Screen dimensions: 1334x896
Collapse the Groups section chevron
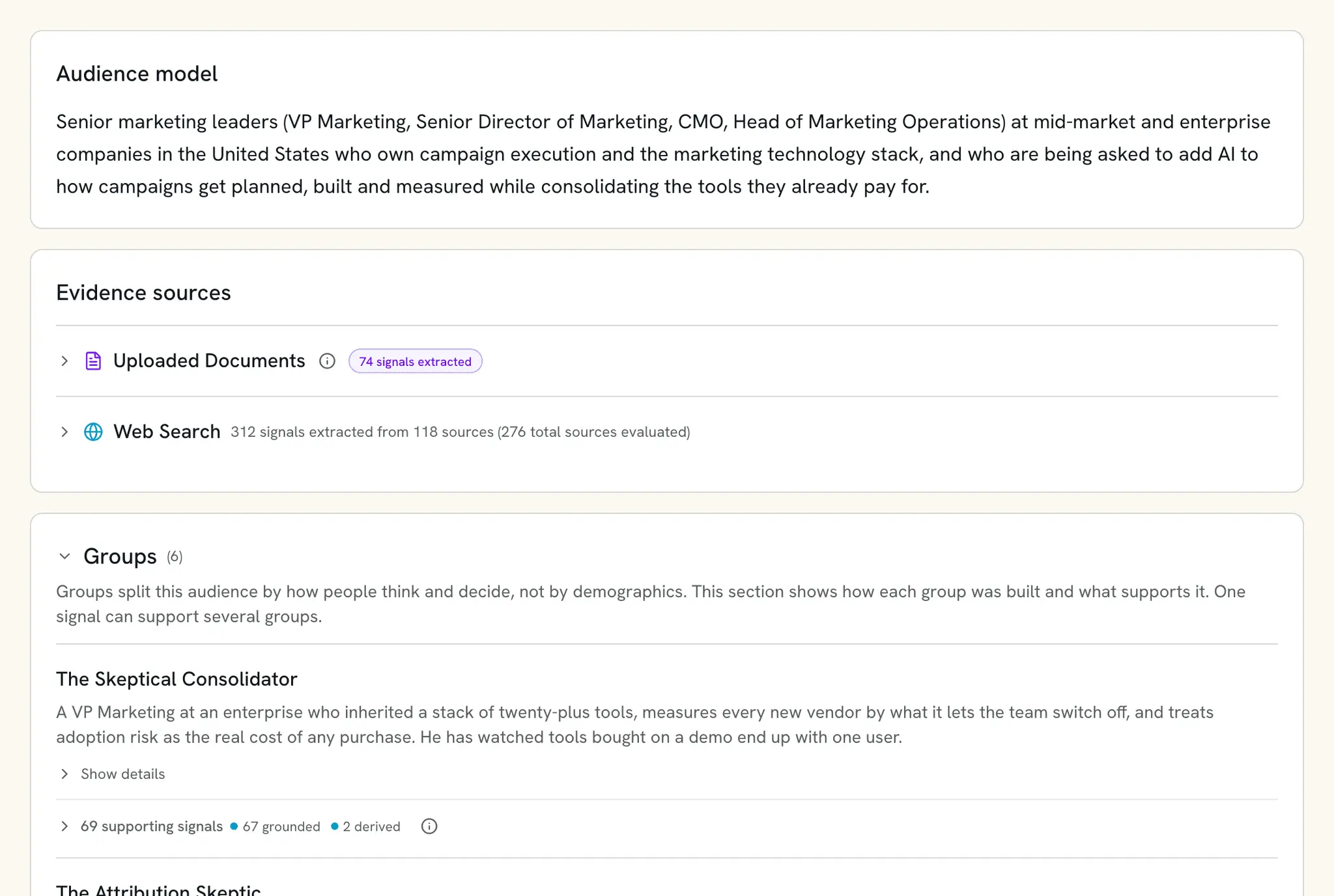point(64,556)
